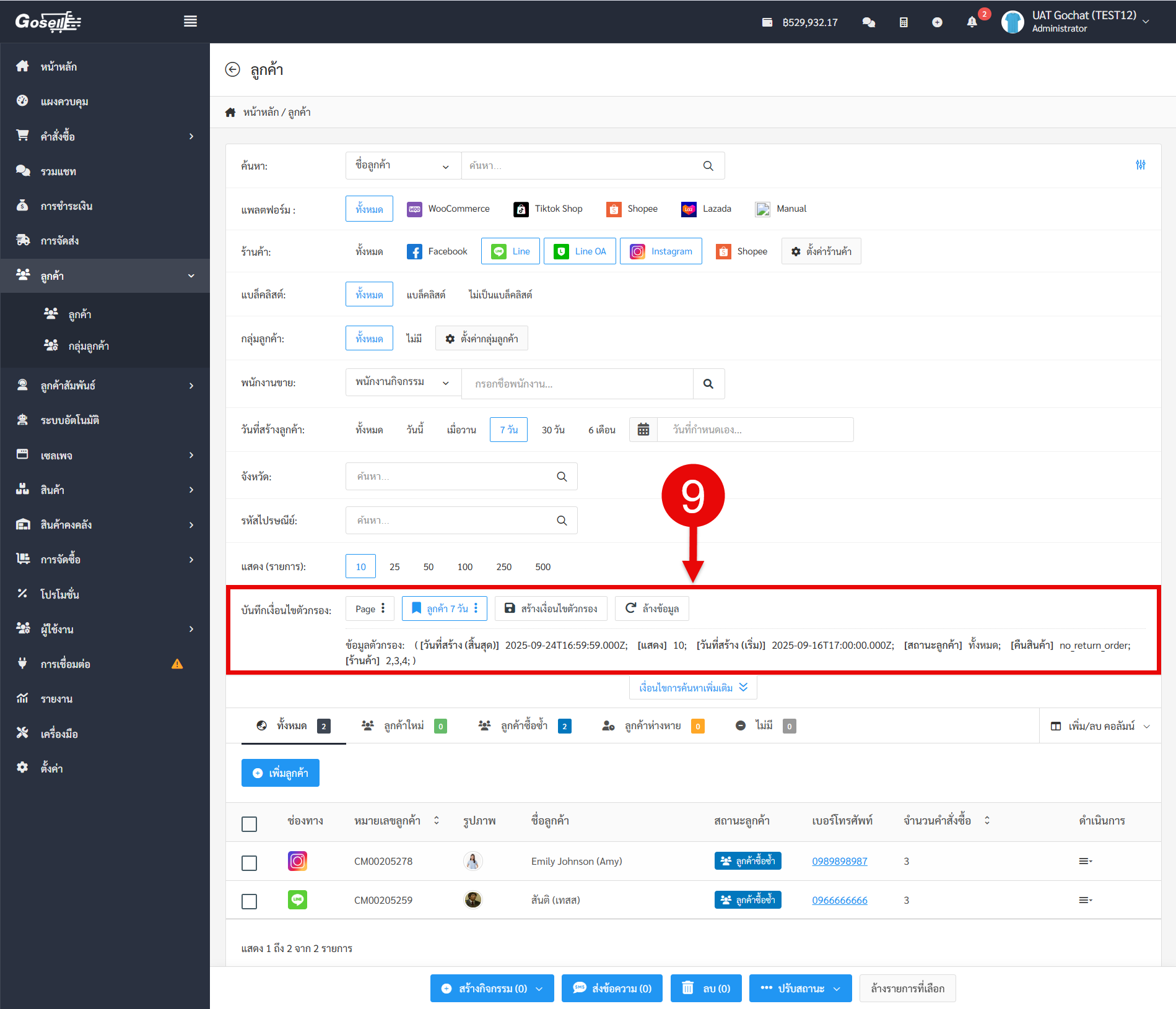Open the filter settings sliders icon
The width and height of the screenshot is (1176, 1009).
[x=1140, y=165]
